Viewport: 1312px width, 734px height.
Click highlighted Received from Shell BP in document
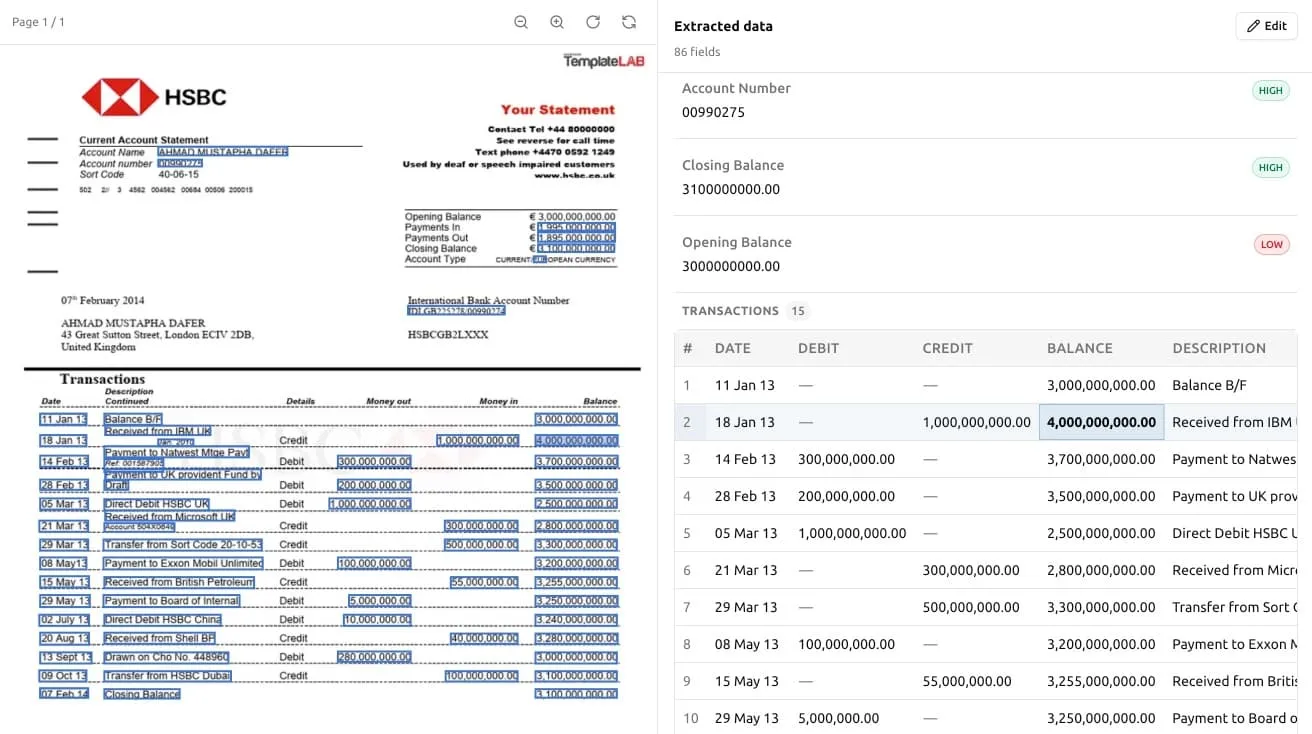(x=159, y=638)
